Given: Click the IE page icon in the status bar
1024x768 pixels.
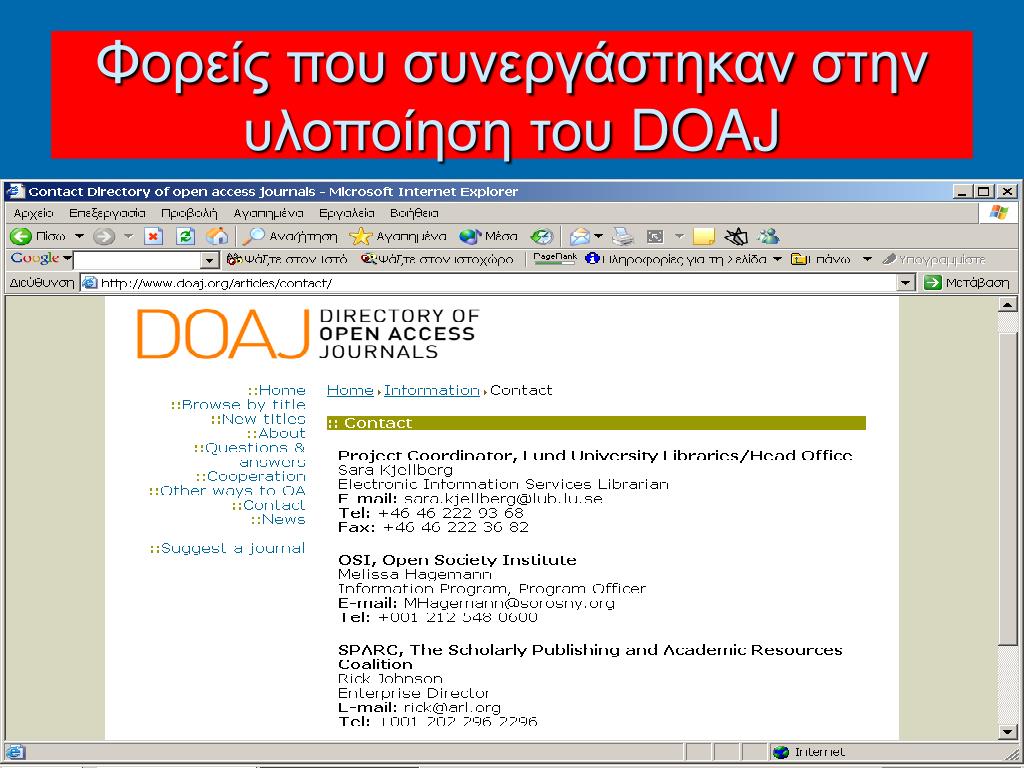Looking at the screenshot, I should point(15,752).
